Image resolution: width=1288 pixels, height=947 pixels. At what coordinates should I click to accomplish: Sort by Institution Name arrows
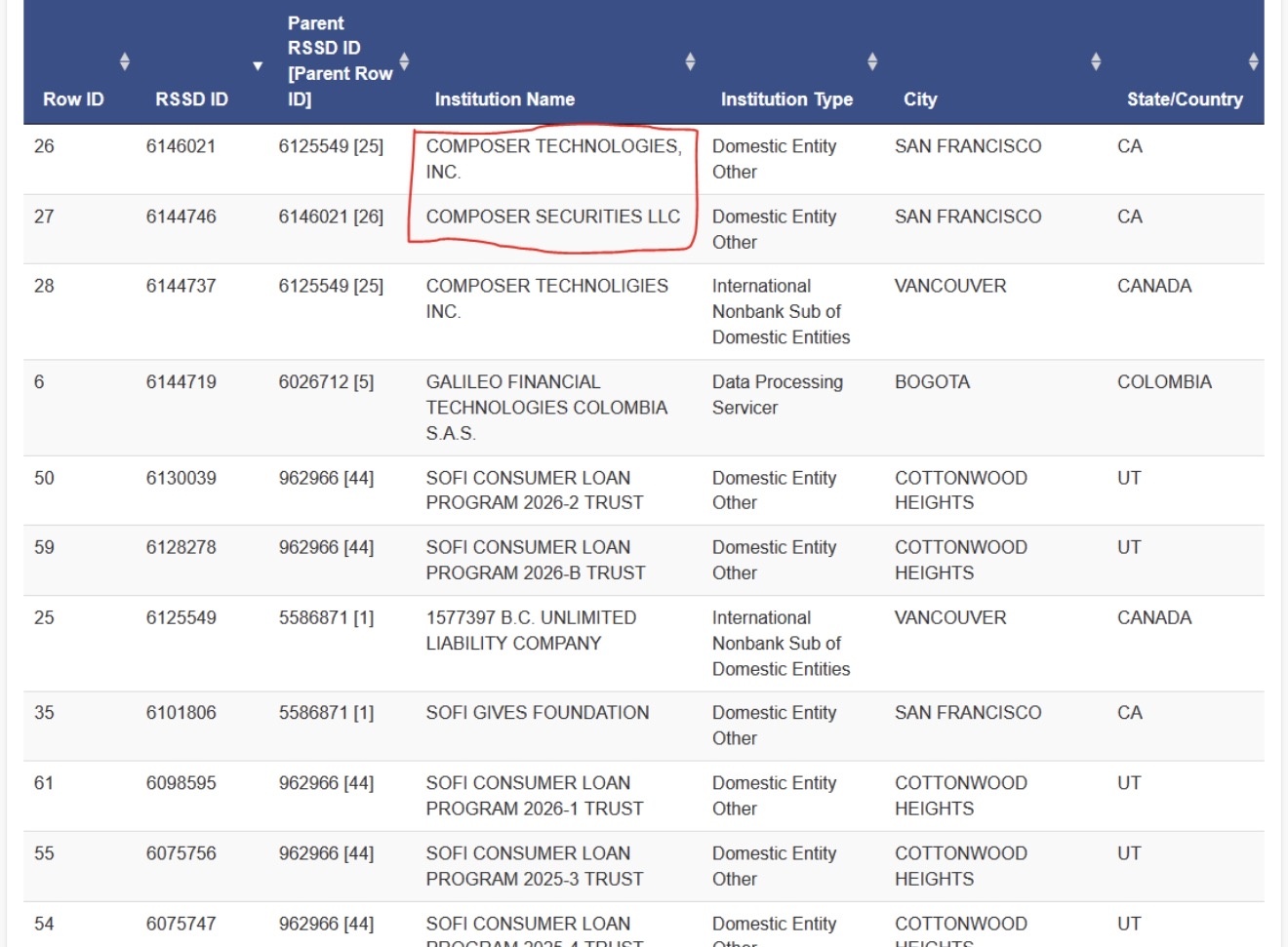[x=690, y=62]
